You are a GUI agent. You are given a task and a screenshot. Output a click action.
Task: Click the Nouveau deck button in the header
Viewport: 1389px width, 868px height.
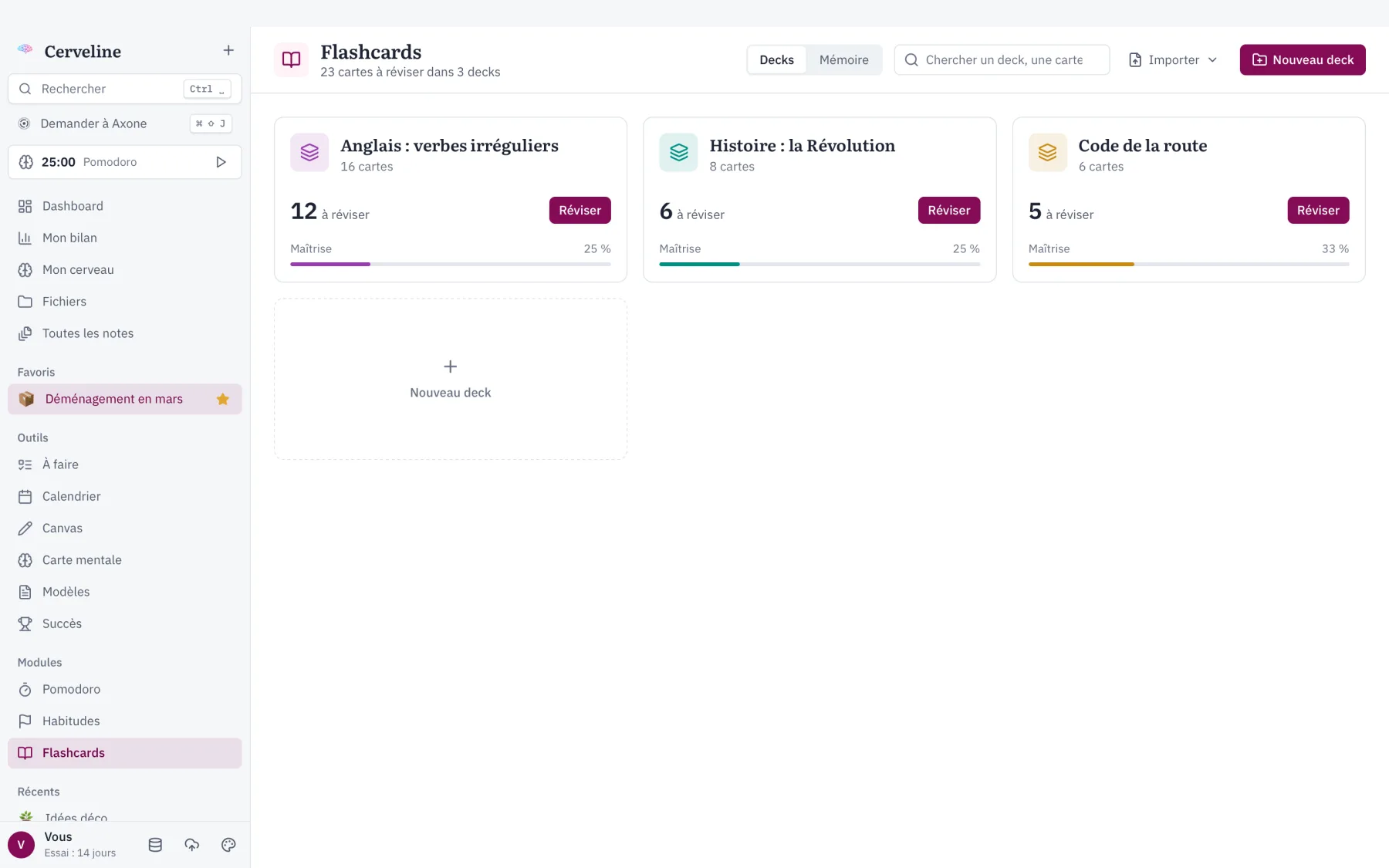pos(1303,59)
